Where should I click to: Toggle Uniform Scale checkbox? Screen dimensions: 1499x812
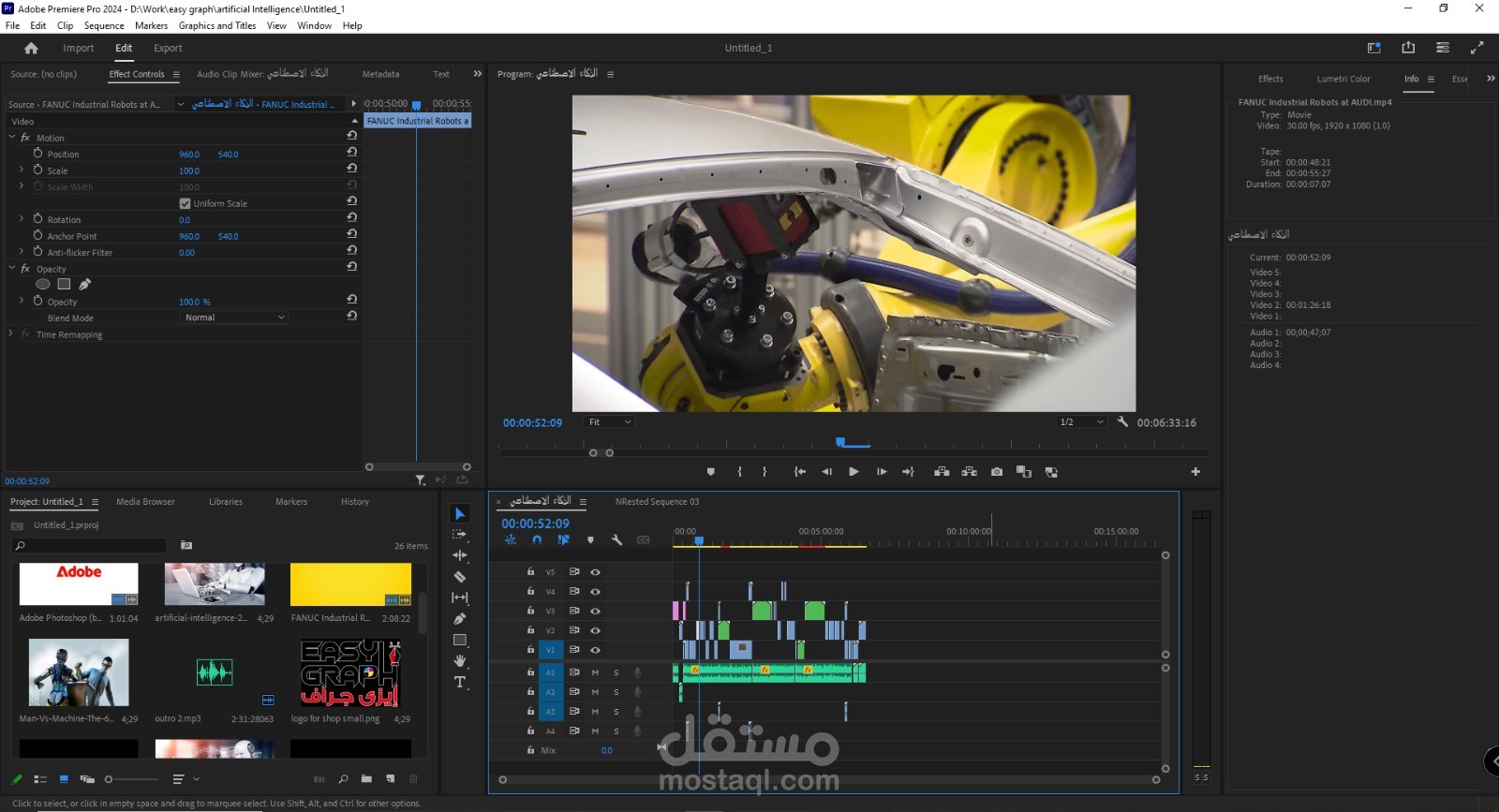click(185, 203)
